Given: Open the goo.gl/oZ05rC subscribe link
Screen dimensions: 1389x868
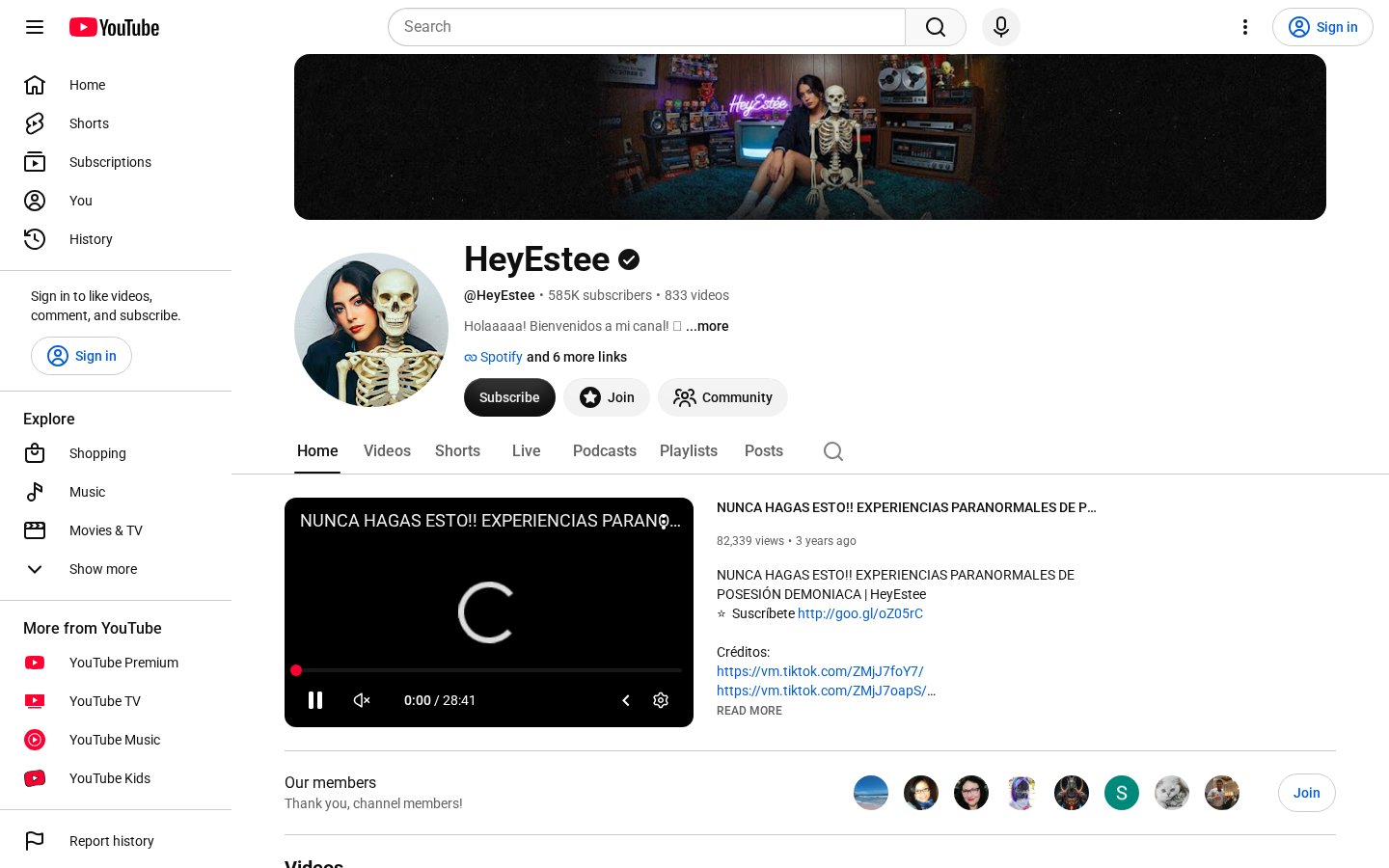Looking at the screenshot, I should (860, 613).
